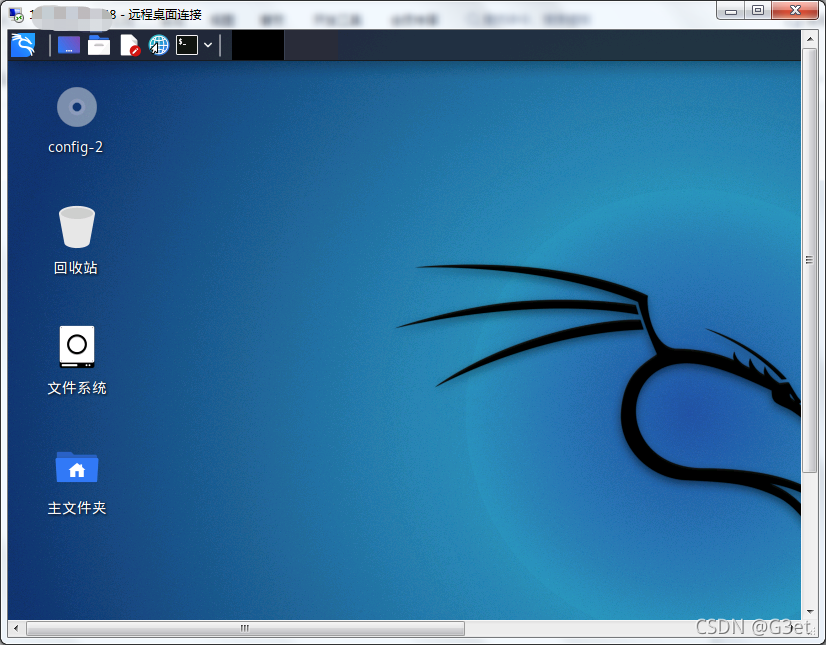Open the Kali dragon applications menu

[23, 45]
